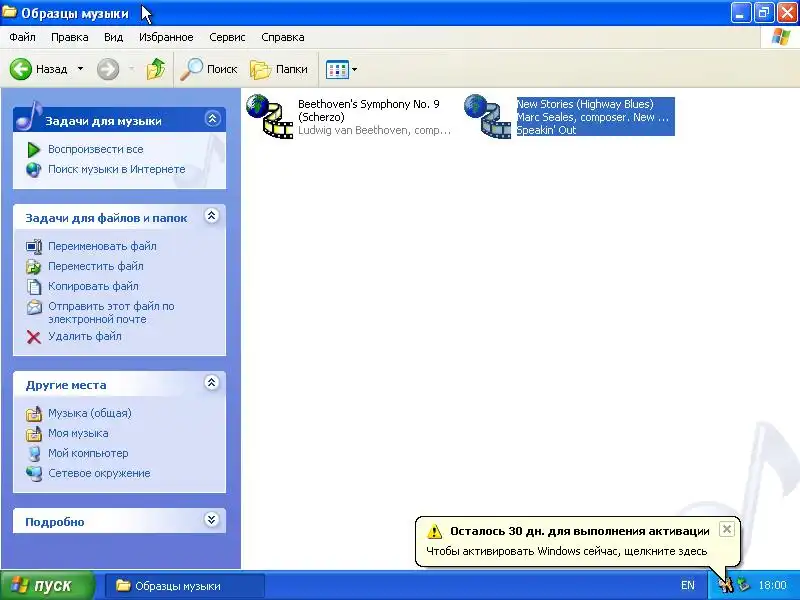Click Поиск музыки в Интернете link
800x600 pixels.
pos(116,169)
